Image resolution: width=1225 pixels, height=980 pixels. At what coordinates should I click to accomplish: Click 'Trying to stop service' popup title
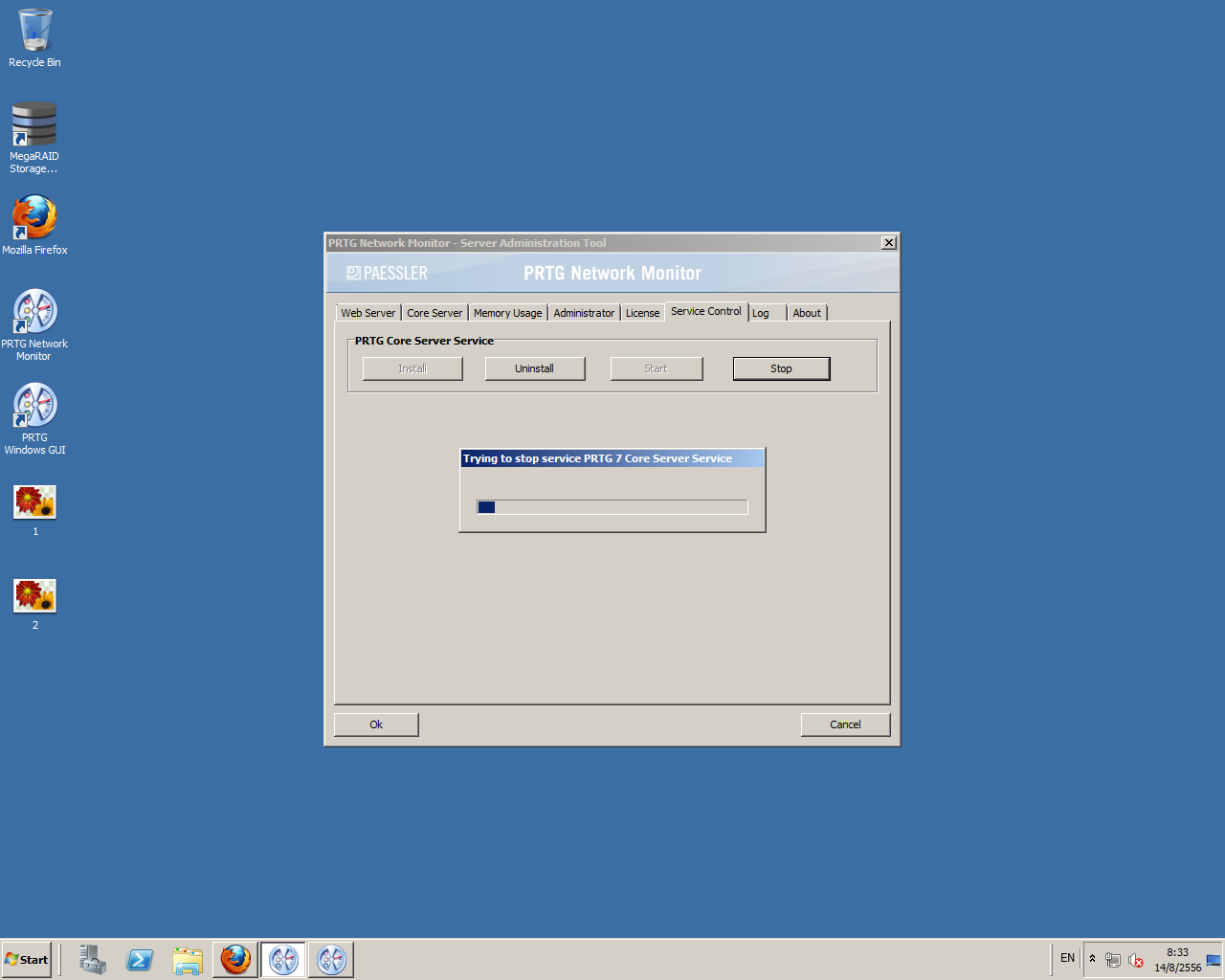tap(597, 458)
